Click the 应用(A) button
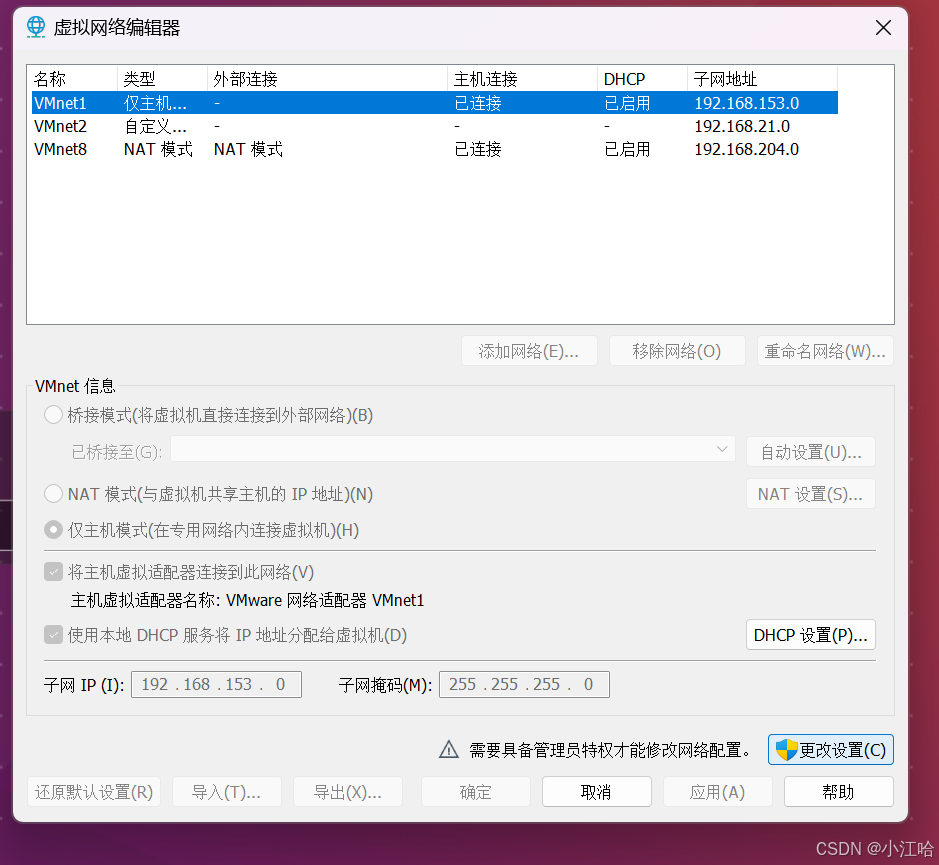Screen dimensions: 939x865 coord(717,792)
